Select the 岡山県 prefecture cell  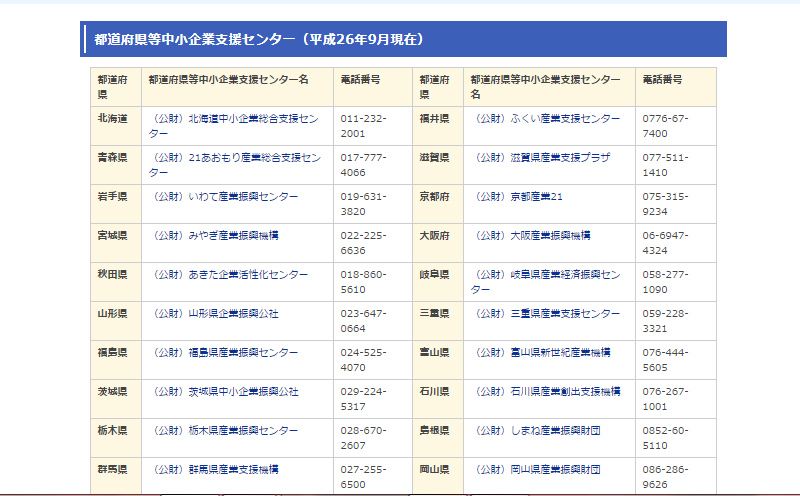point(438,477)
